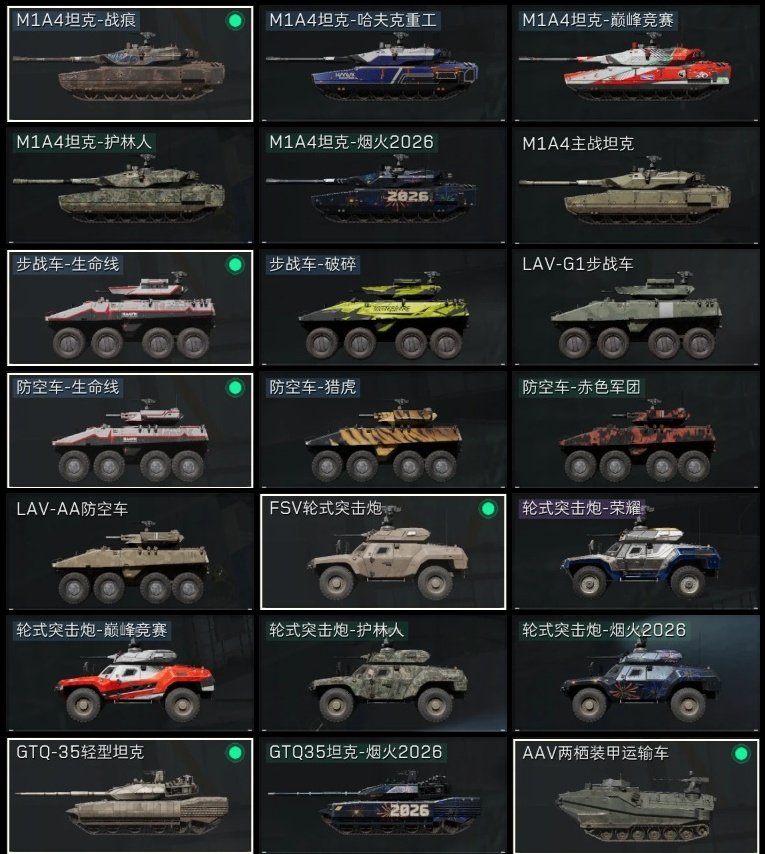The height and width of the screenshot is (854, 765).
Task: Select the 轮式突击炮-护林人 camo skin
Action: [x=383, y=674]
